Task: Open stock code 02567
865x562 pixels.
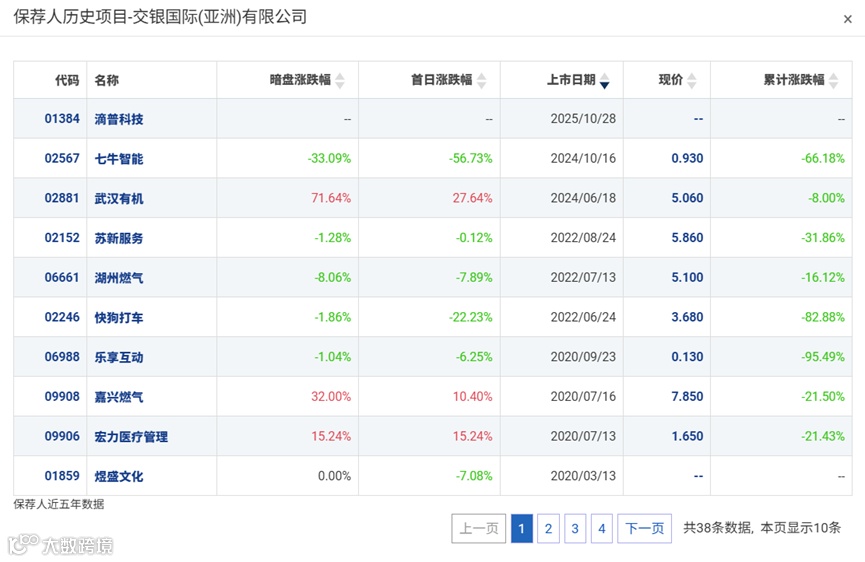Action: [62, 158]
